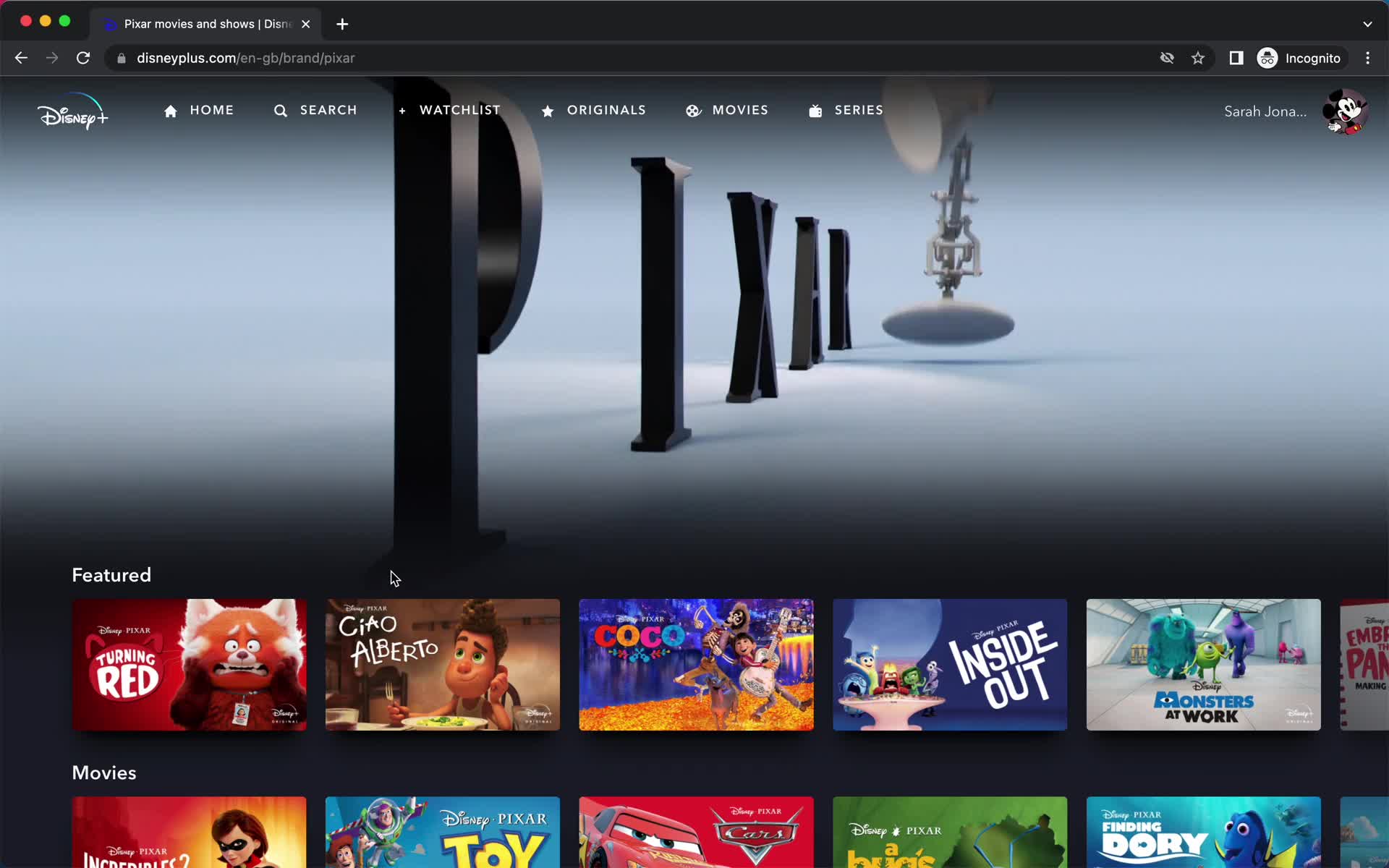Click the padlock site info icon
Image resolution: width=1389 pixels, height=868 pixels.
point(122,58)
